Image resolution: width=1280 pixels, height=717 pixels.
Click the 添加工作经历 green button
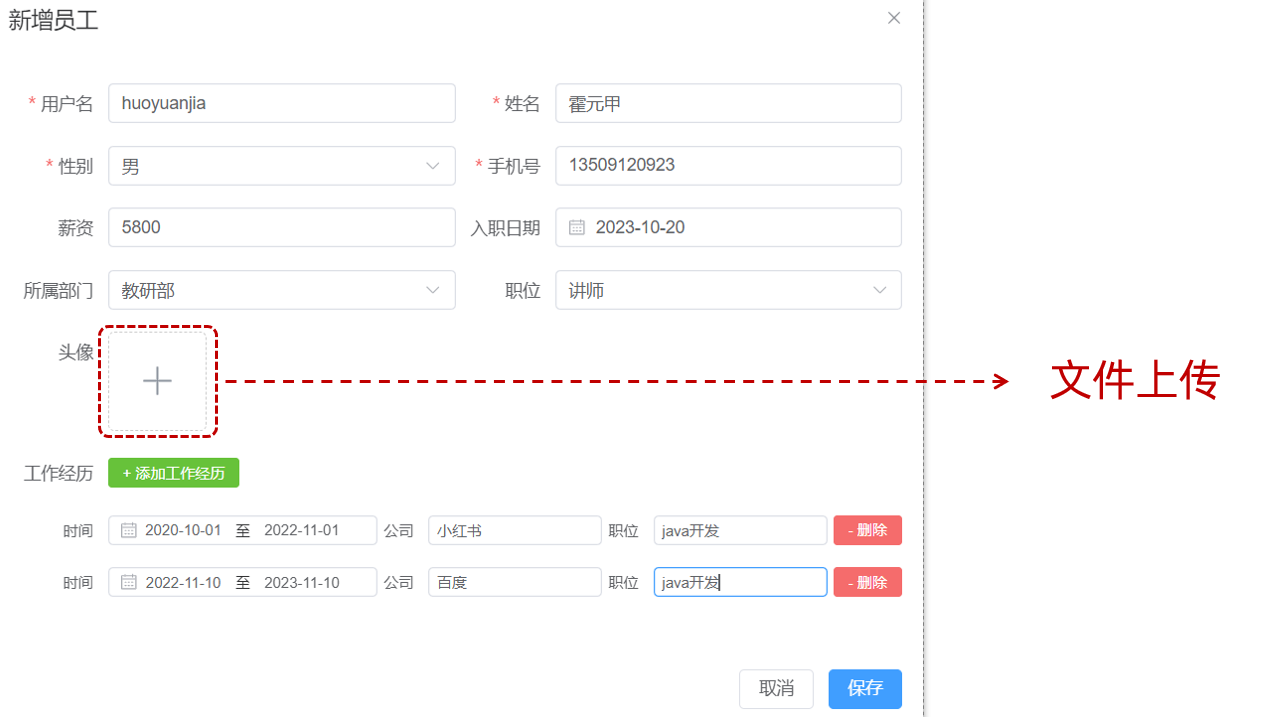173,473
